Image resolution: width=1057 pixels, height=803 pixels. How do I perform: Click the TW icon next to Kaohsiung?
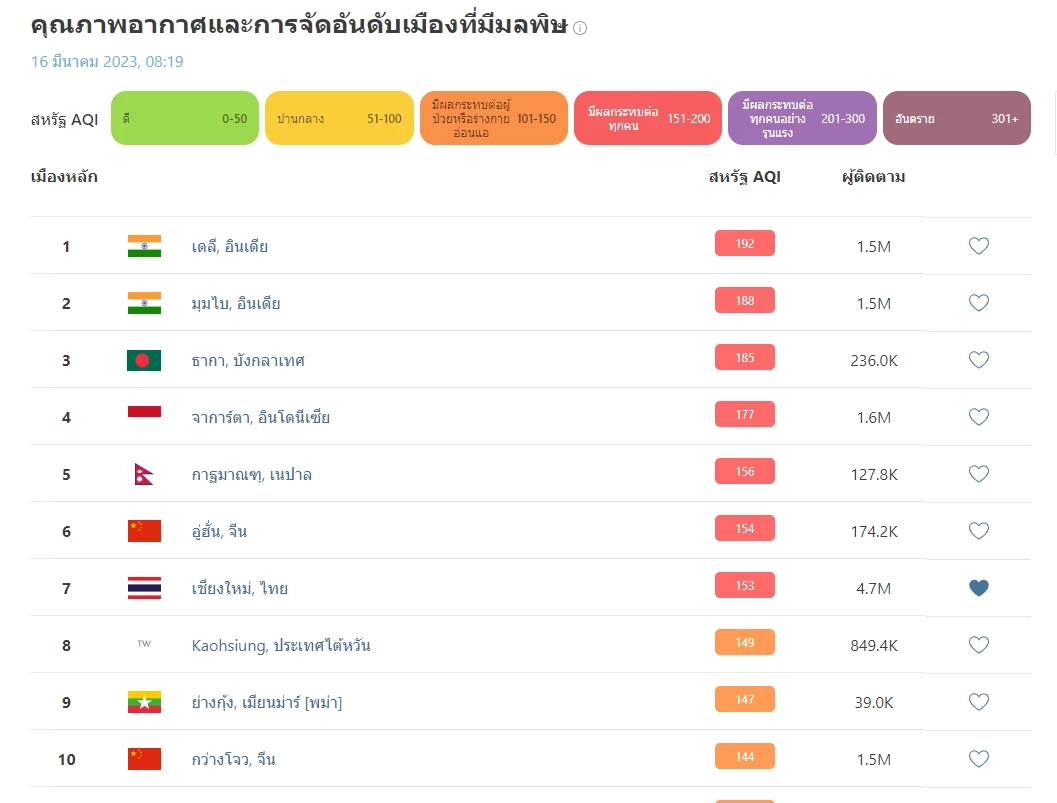pyautogui.click(x=143, y=644)
